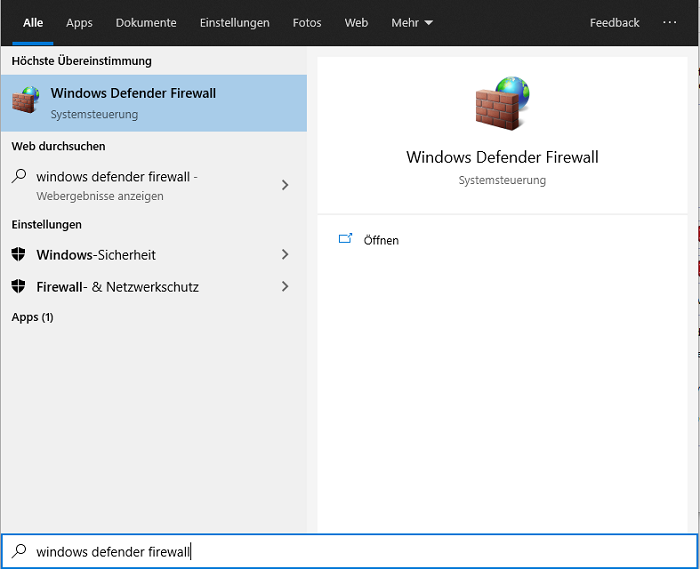Click the large firewall icon in preview pane
This screenshot has width=700, height=569.
click(503, 103)
